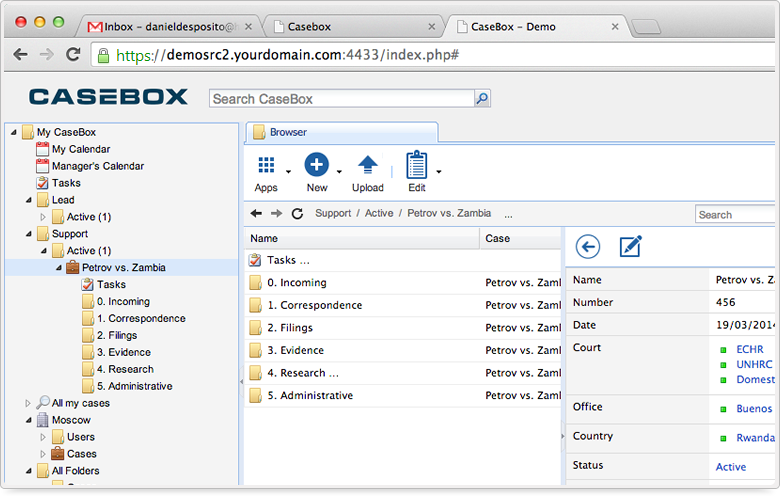Open the Apps grid icon

click(266, 165)
